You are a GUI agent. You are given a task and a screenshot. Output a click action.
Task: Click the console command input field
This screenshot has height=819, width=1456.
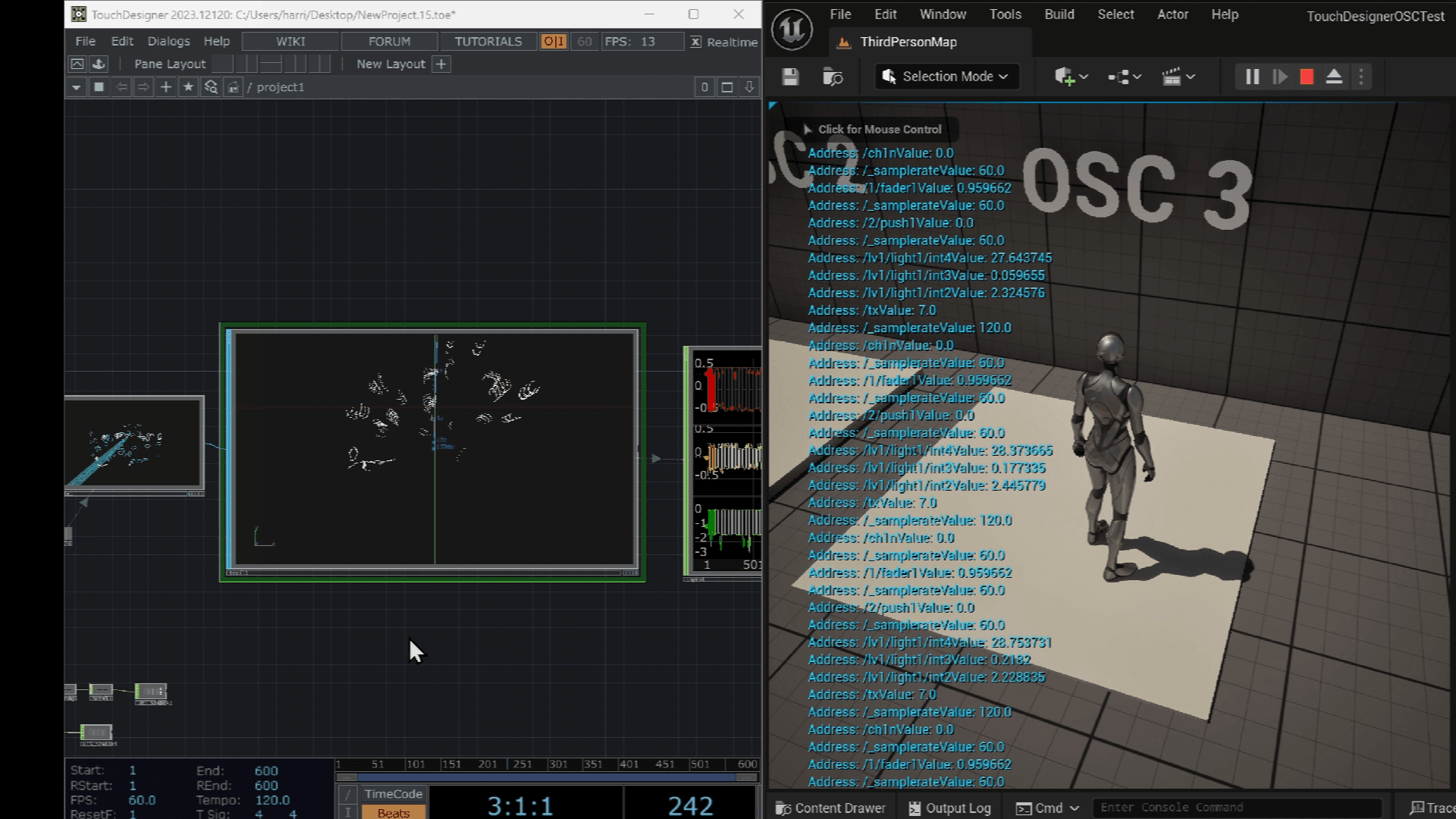[x=1236, y=808]
